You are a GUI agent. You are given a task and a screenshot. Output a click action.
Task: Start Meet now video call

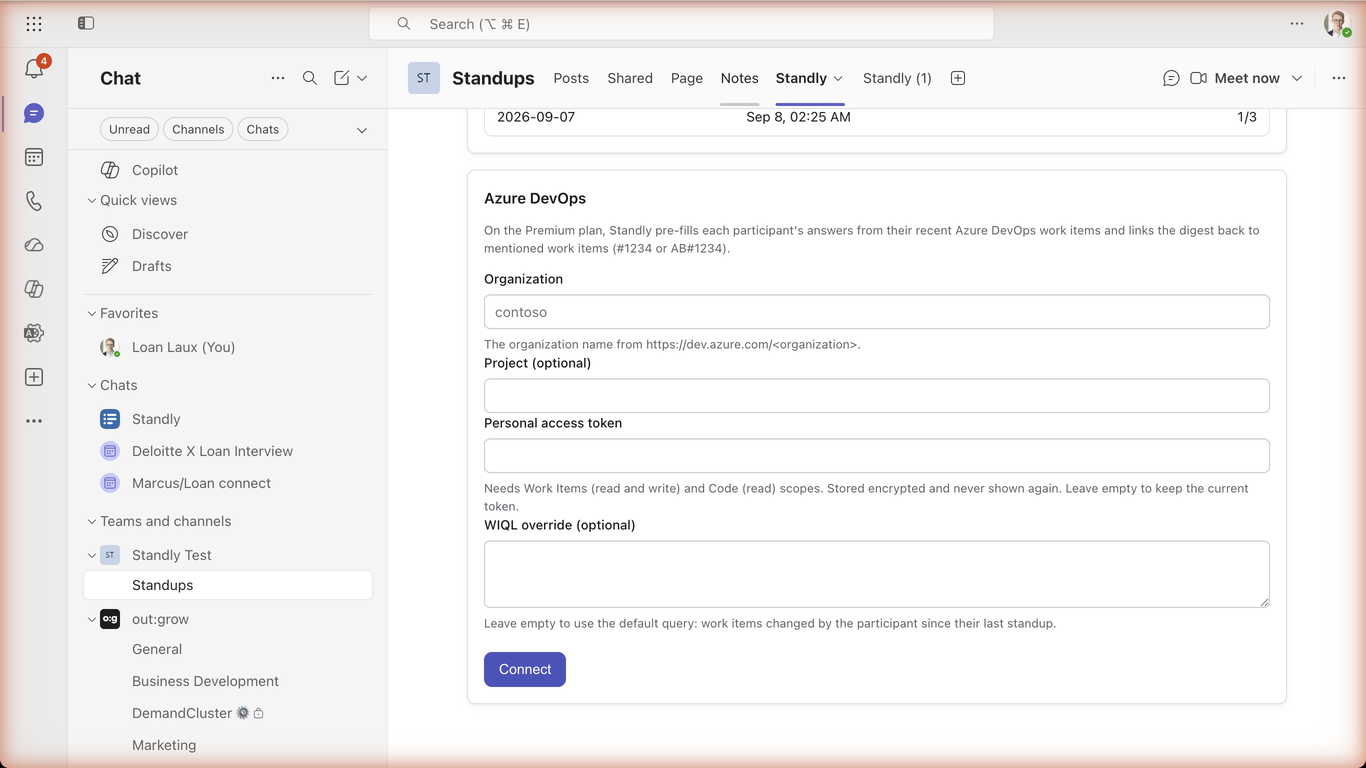pyautogui.click(x=1235, y=78)
